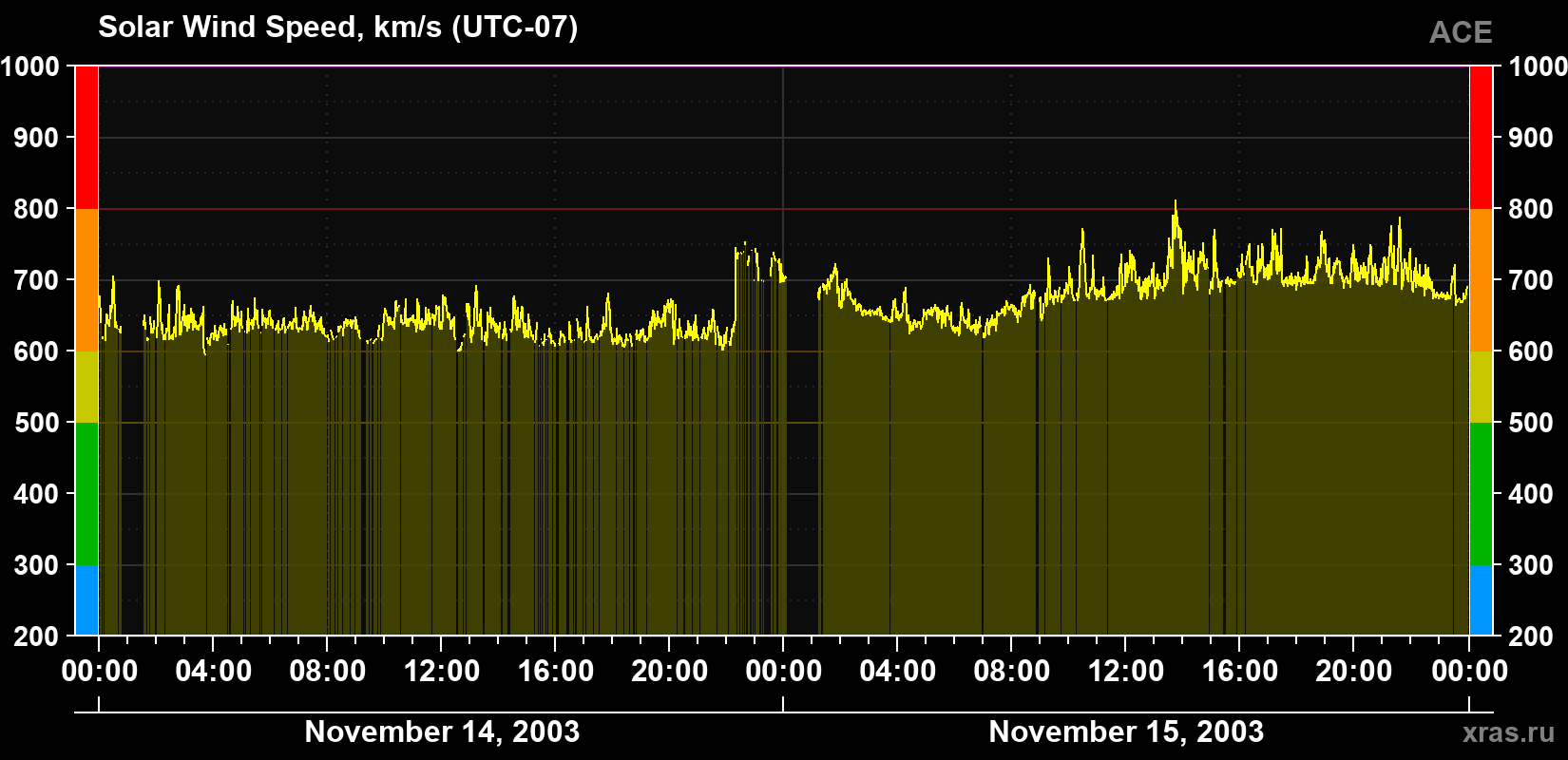Click the 12:00 time label for November 15

point(1126,672)
